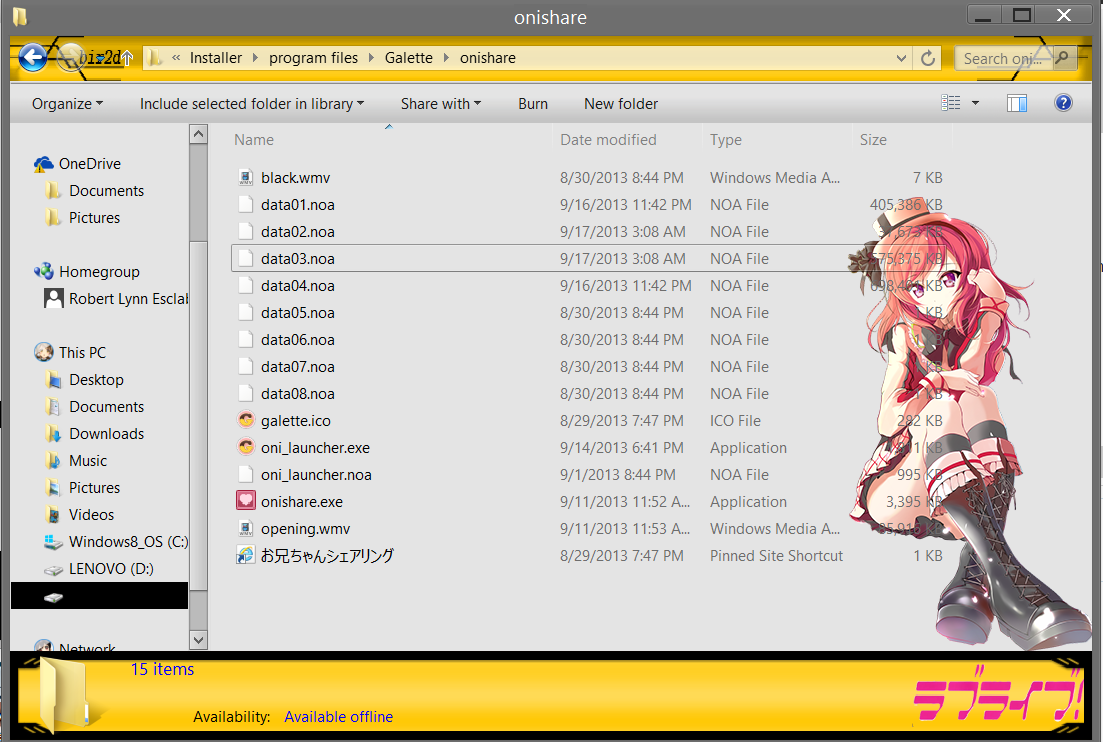Click the Back navigation arrow
This screenshot has height=742, width=1103.
[x=32, y=58]
